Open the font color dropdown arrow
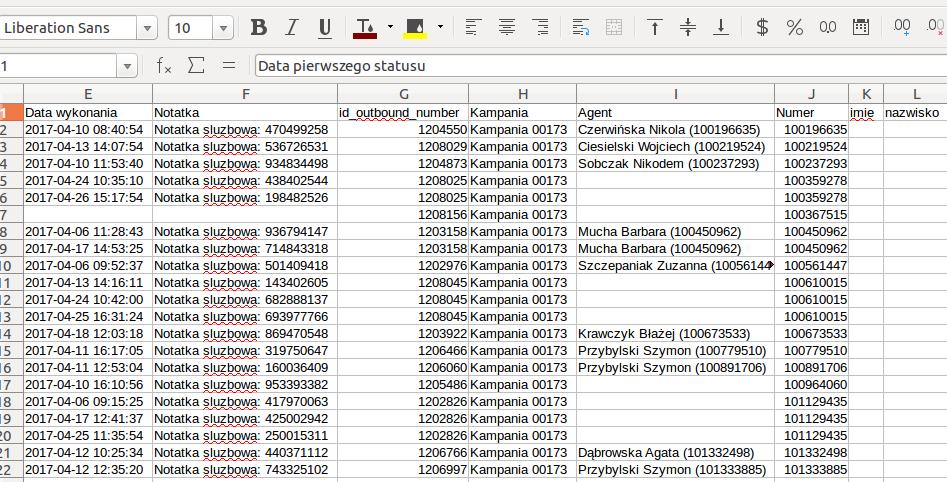This screenshot has width=947, height=482. [390, 27]
